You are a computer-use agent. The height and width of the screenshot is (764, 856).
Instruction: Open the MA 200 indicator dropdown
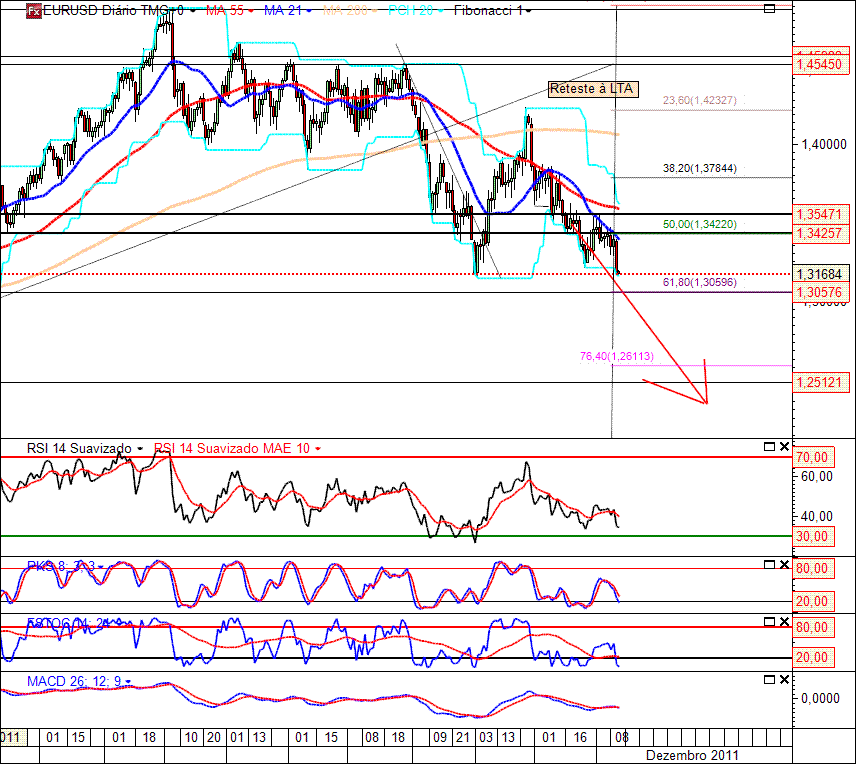point(374,11)
